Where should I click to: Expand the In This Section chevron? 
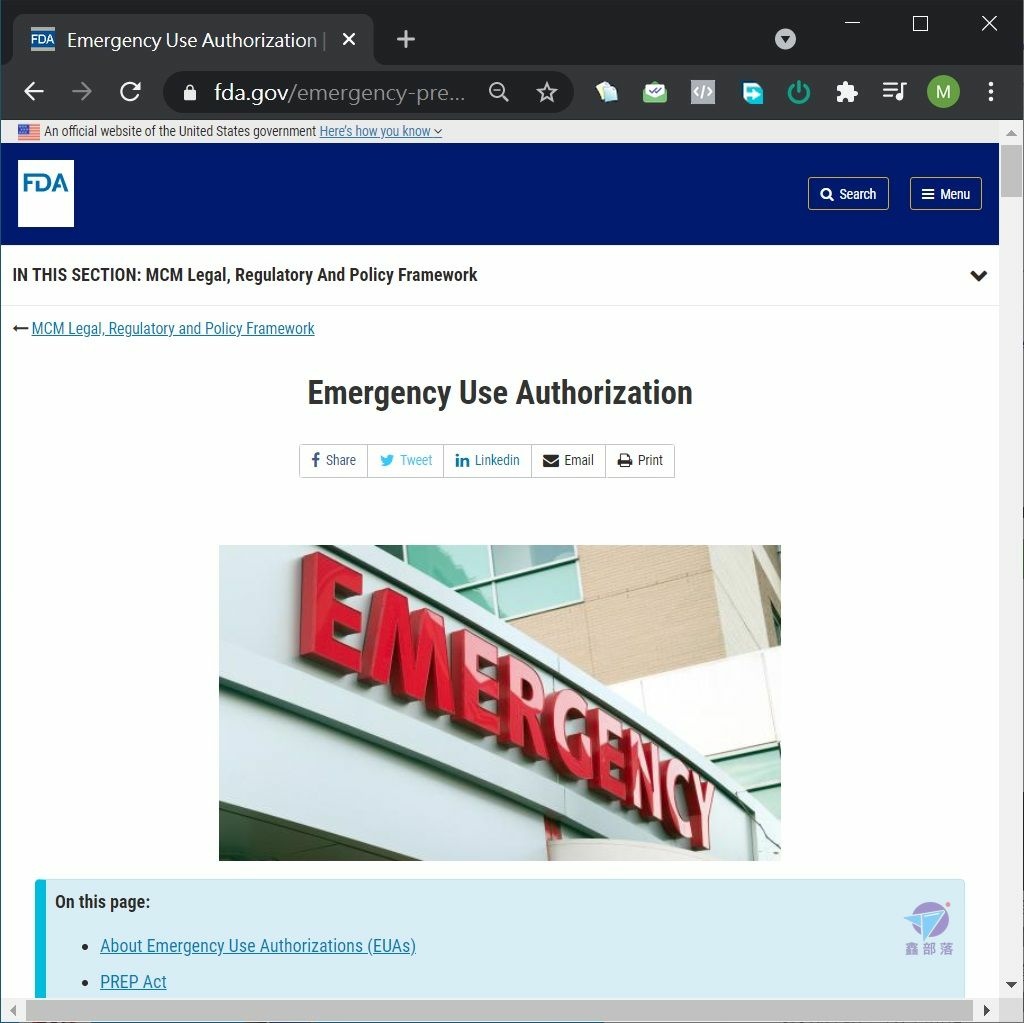pyautogui.click(x=978, y=276)
